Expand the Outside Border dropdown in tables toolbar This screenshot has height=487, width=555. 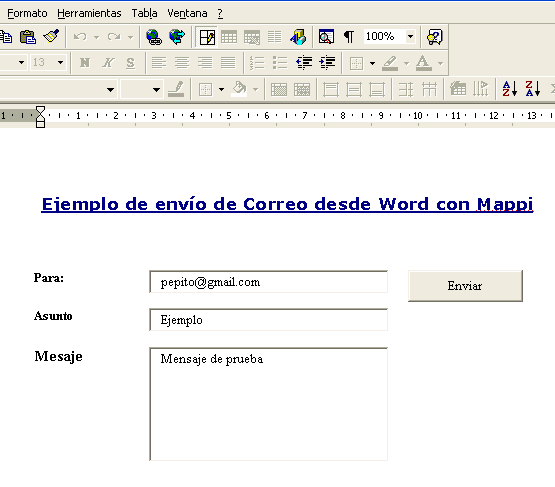222,89
